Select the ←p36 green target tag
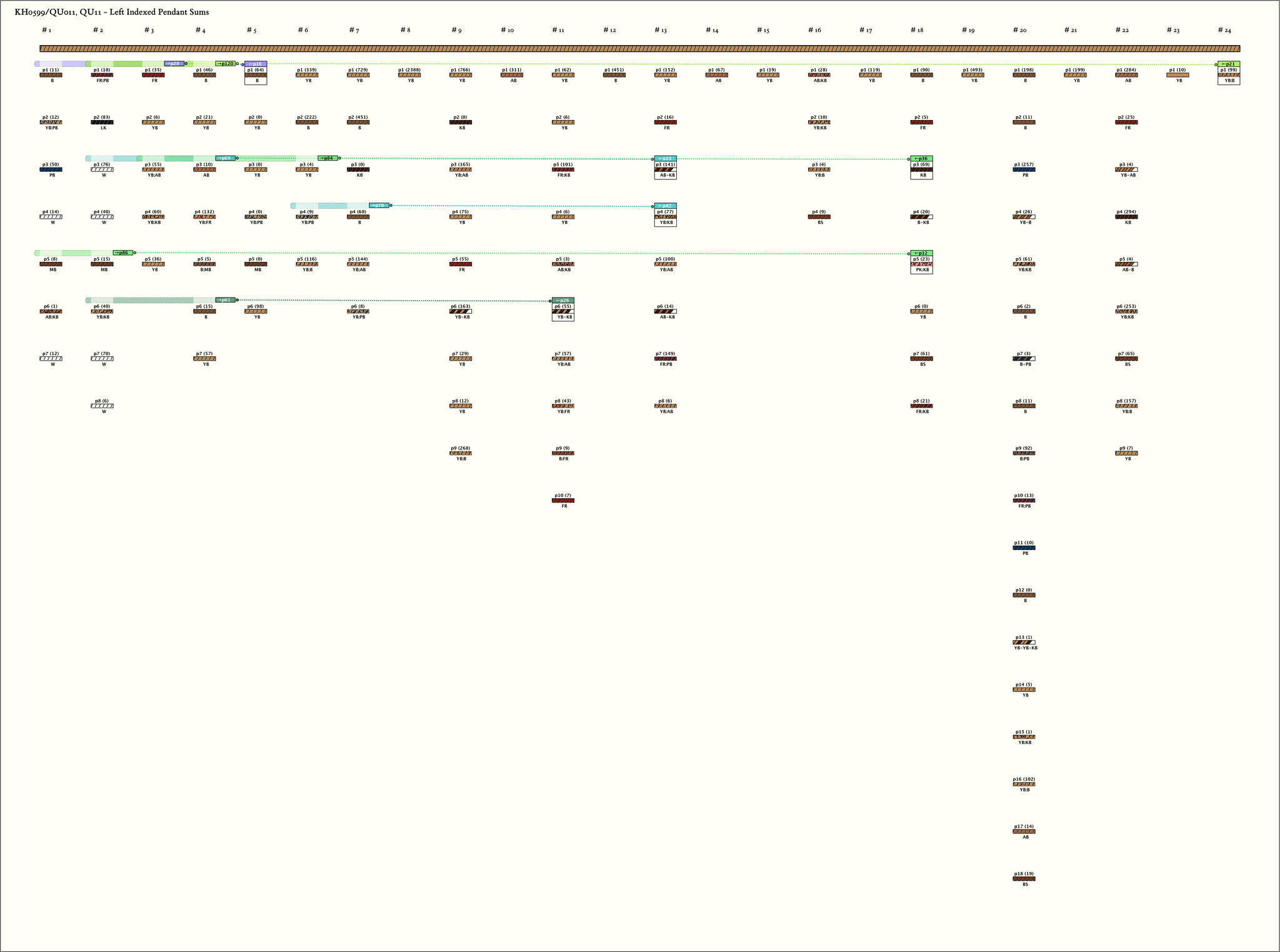The image size is (1280, 952). 921,158
